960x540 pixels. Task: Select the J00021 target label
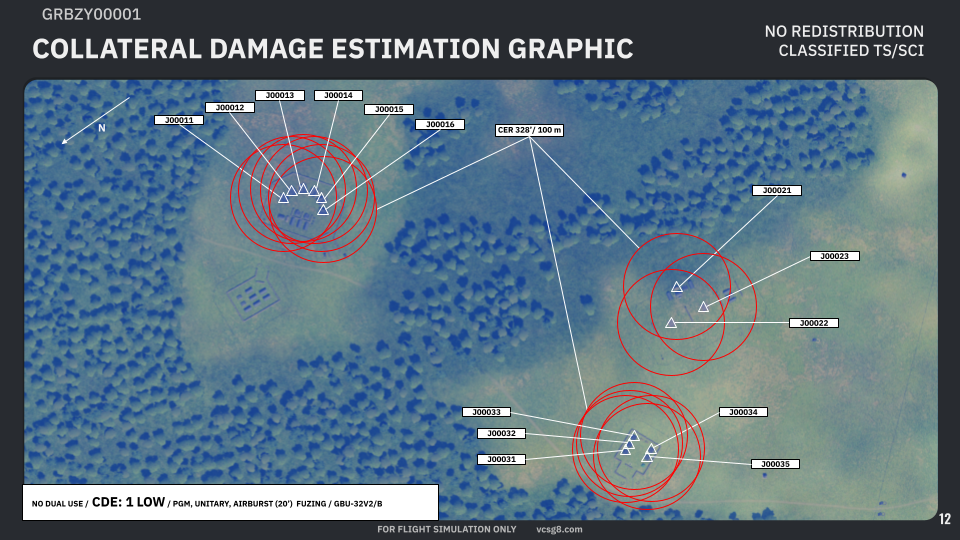(777, 190)
